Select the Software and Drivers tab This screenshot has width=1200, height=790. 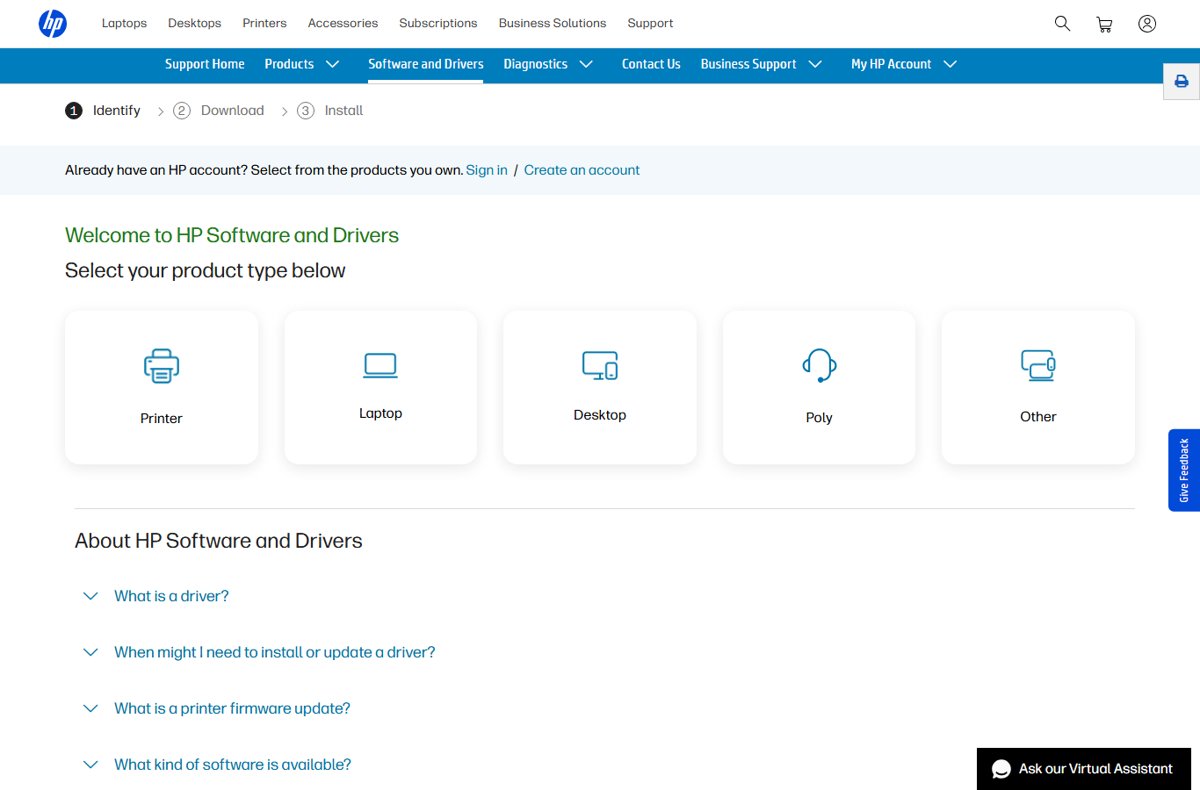(426, 64)
